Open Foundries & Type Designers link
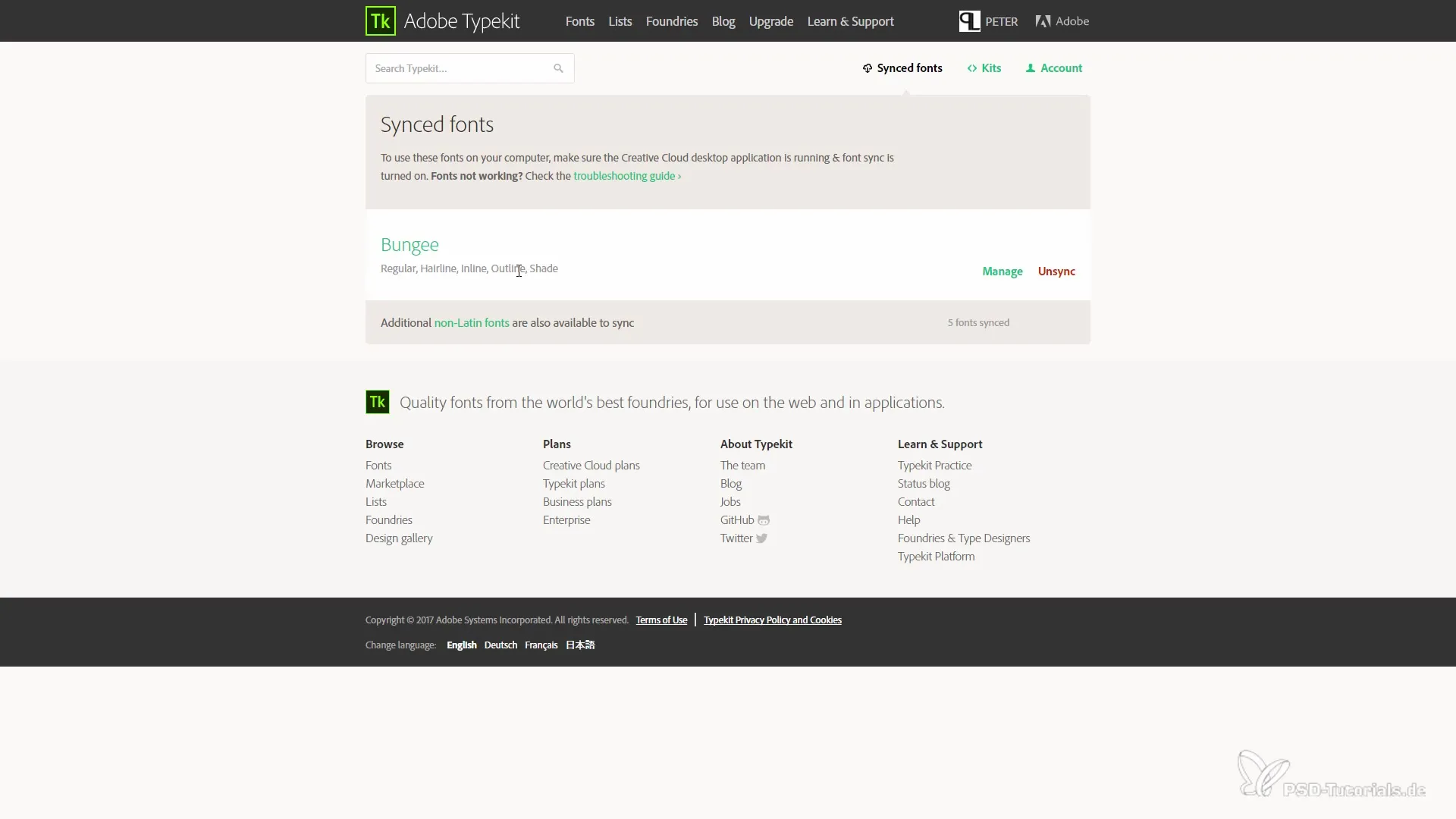Screen dimensions: 1456x819 964,538
